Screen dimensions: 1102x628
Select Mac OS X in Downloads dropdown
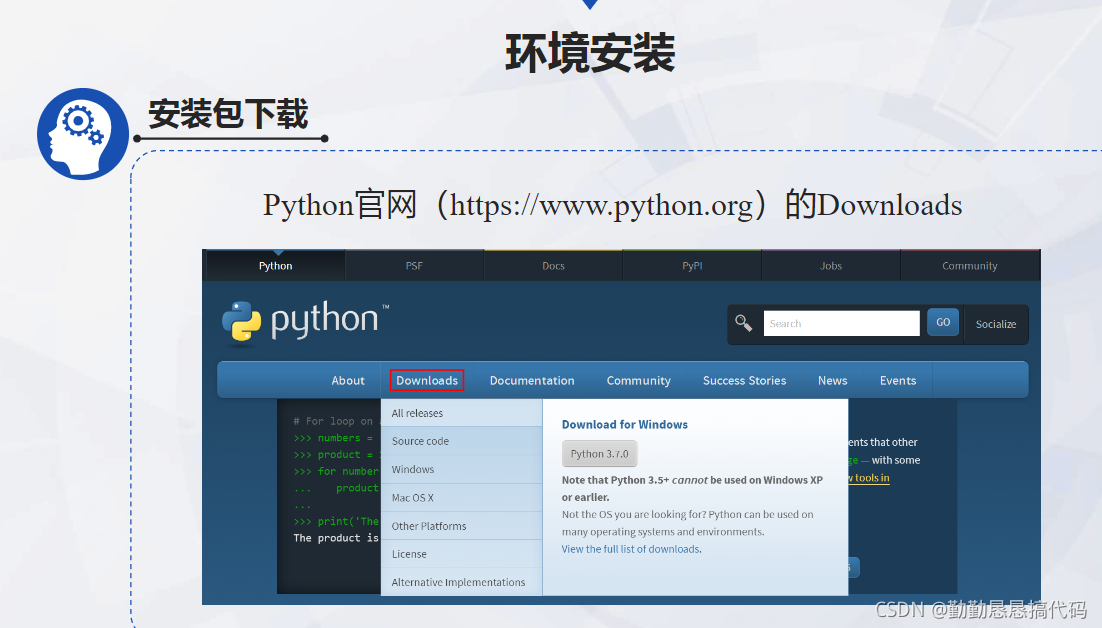tap(461, 497)
